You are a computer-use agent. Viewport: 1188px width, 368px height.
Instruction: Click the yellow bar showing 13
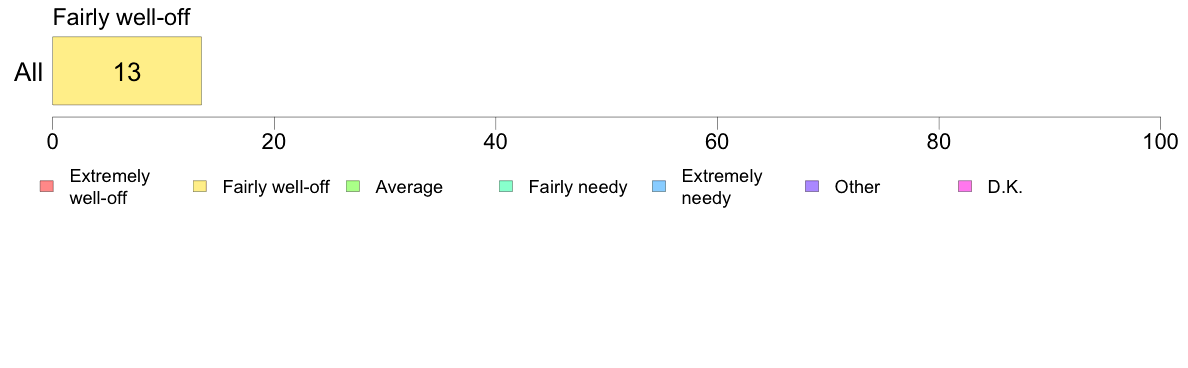(x=127, y=70)
